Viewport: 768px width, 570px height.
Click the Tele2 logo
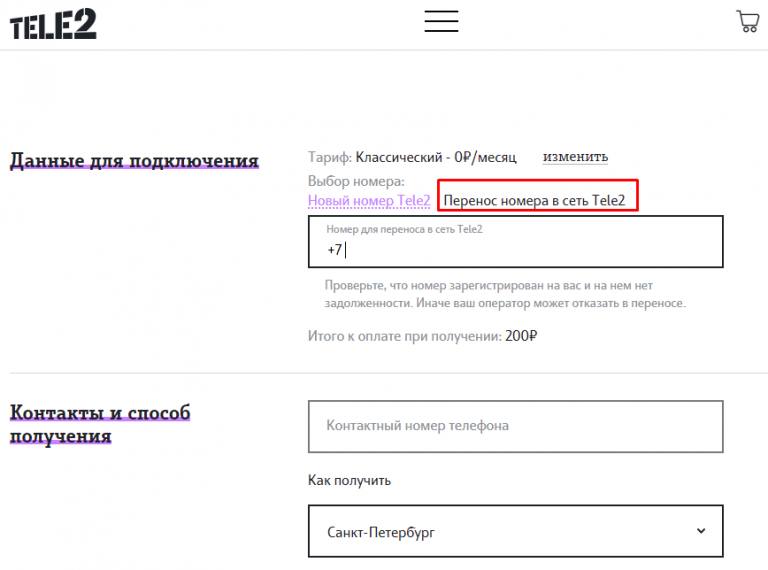(53, 24)
